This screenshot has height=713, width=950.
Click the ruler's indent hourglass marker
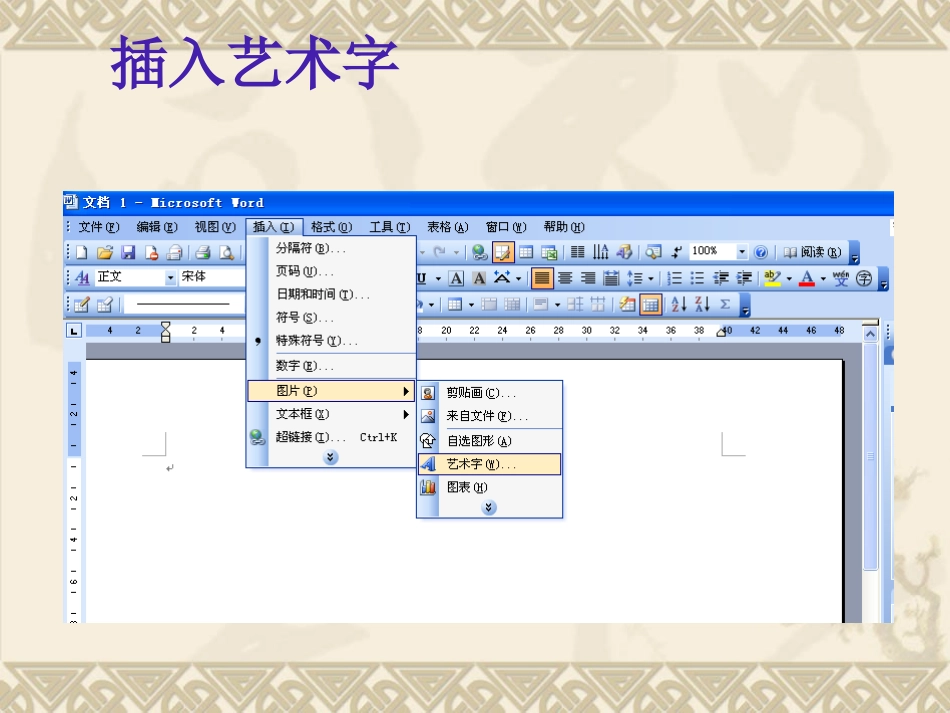click(x=165, y=332)
